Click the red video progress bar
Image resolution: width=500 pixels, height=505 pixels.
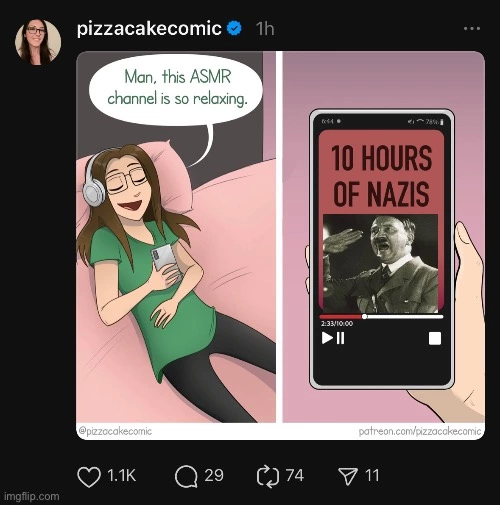coord(341,316)
